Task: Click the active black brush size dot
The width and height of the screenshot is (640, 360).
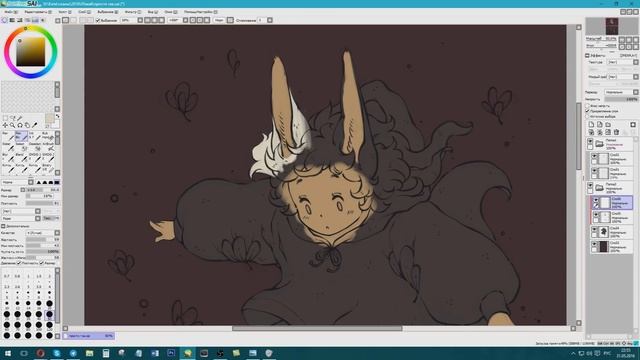Action: [49, 314]
